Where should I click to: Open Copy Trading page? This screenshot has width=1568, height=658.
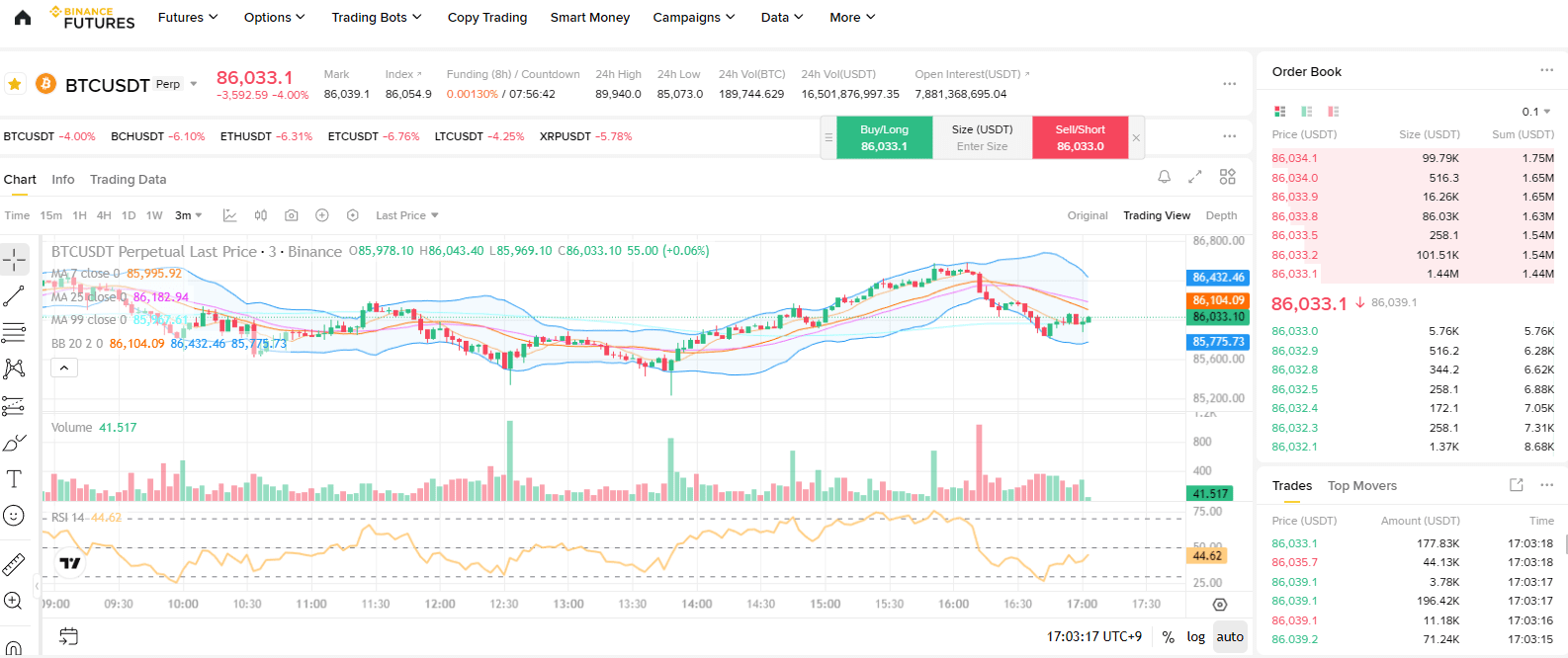[x=487, y=17]
